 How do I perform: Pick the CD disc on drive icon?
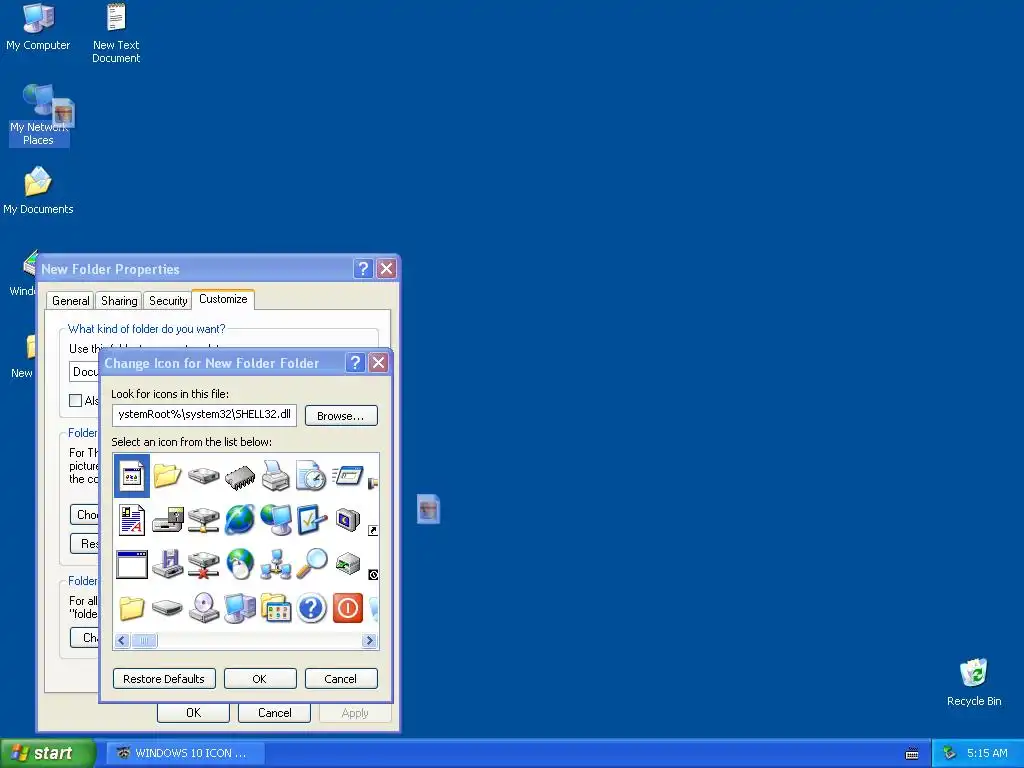pyautogui.click(x=204, y=608)
